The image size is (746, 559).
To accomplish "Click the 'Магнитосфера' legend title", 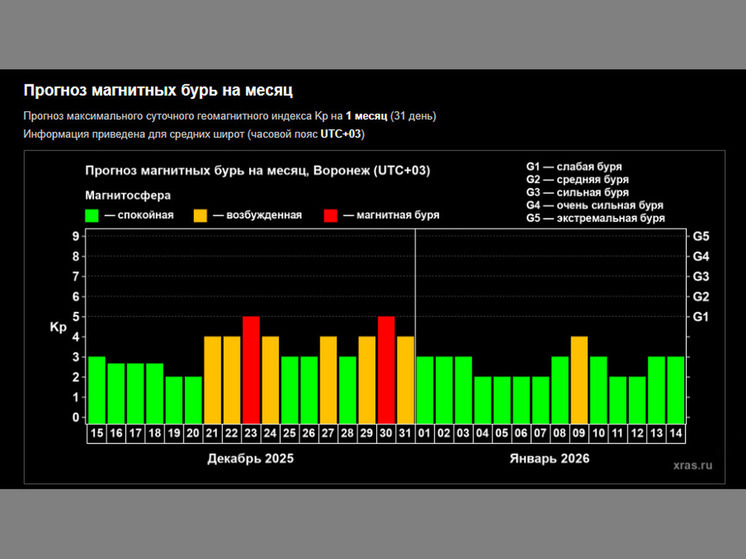I will pyautogui.click(x=128, y=195).
